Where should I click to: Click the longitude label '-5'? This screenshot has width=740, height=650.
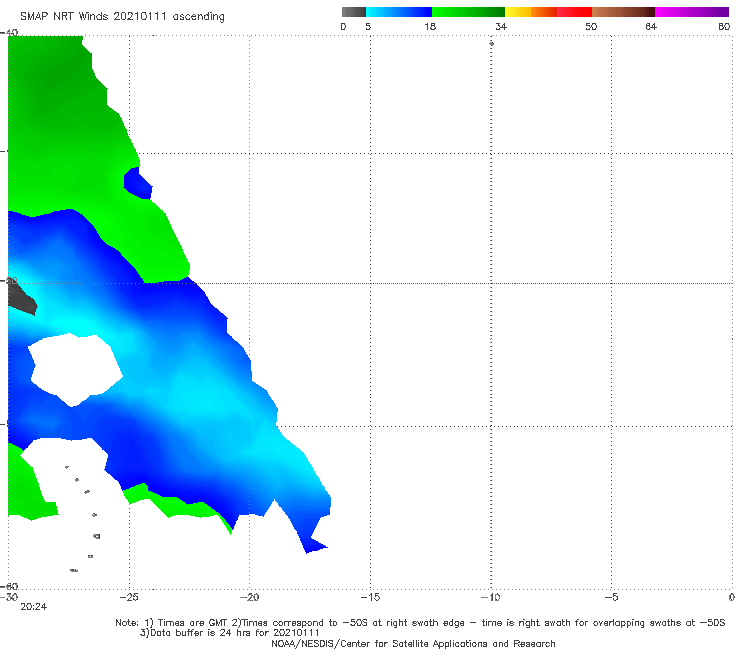611,597
